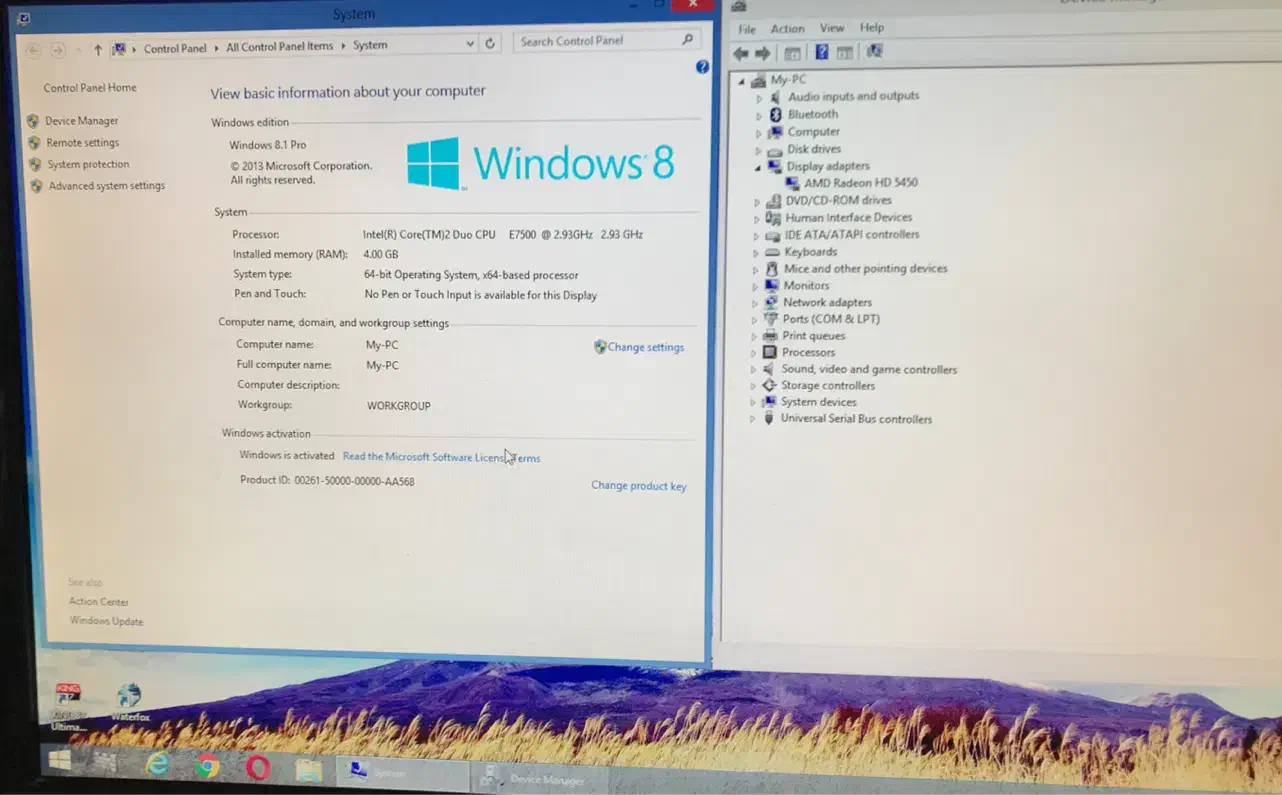Open System protection from the sidebar
This screenshot has height=795, width=1282.
tap(88, 165)
